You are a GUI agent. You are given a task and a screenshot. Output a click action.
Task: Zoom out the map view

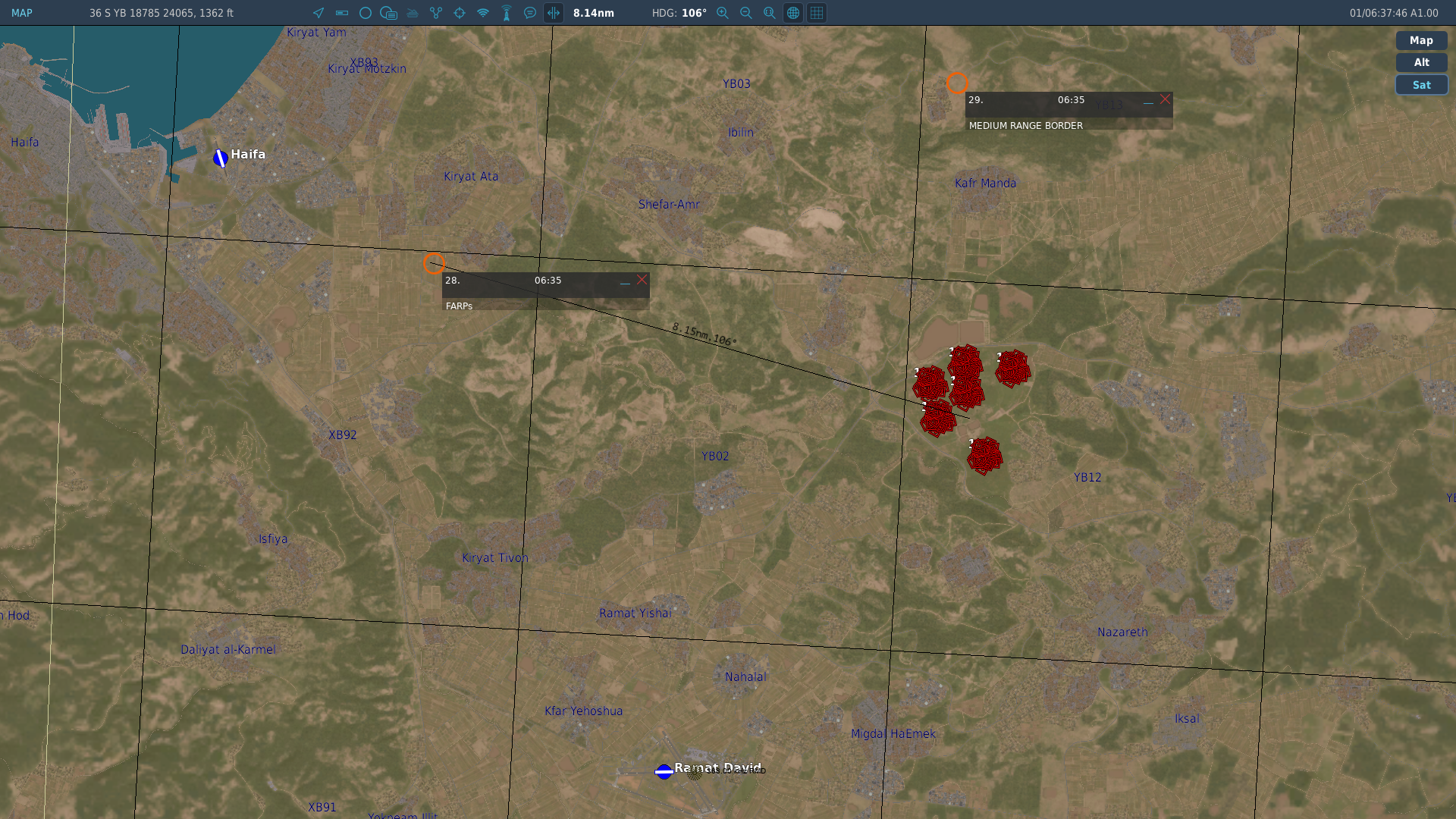click(746, 13)
